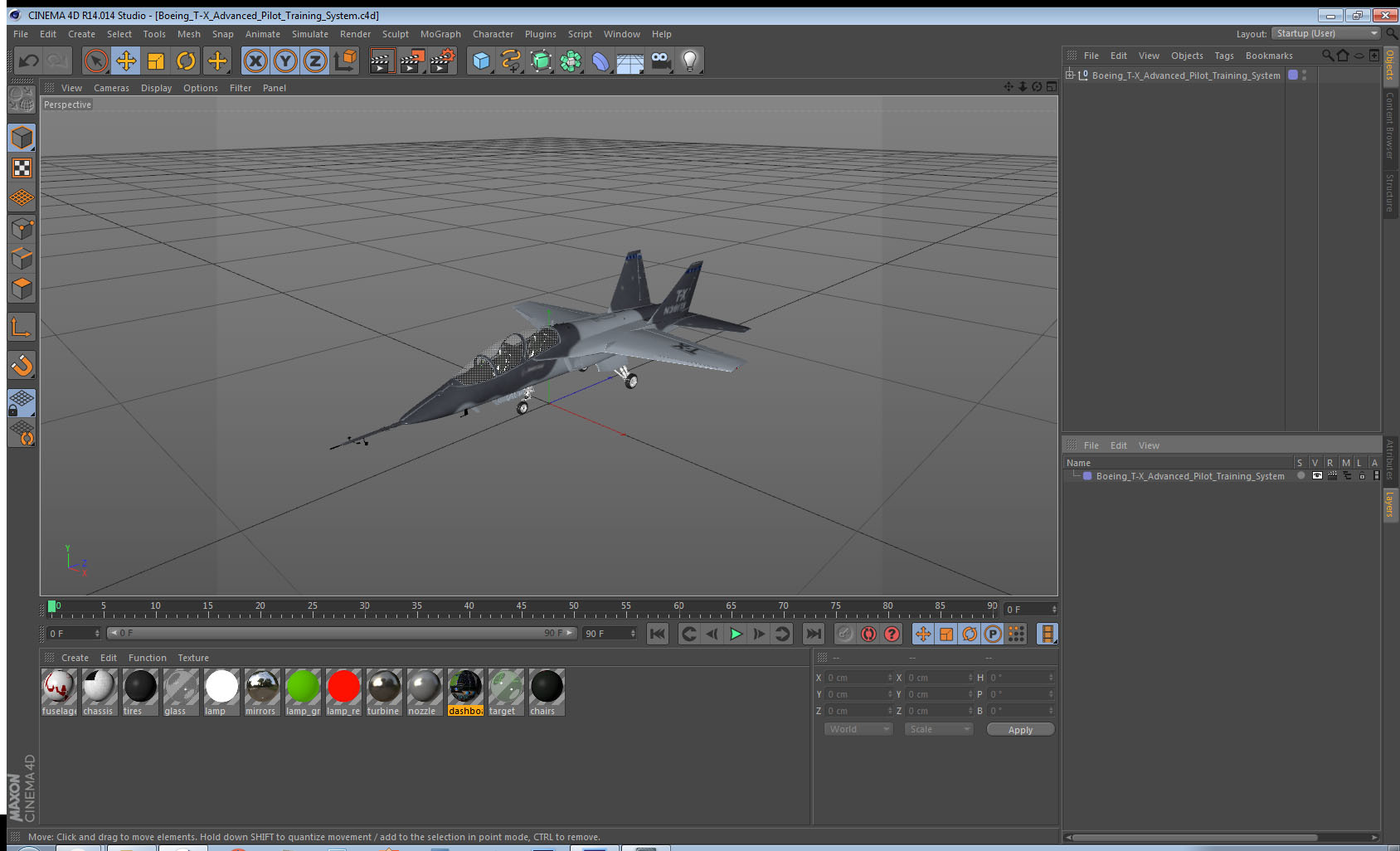Image resolution: width=1400 pixels, height=851 pixels.
Task: Expand the Boeing_T-X object tree node
Action: click(x=1070, y=75)
